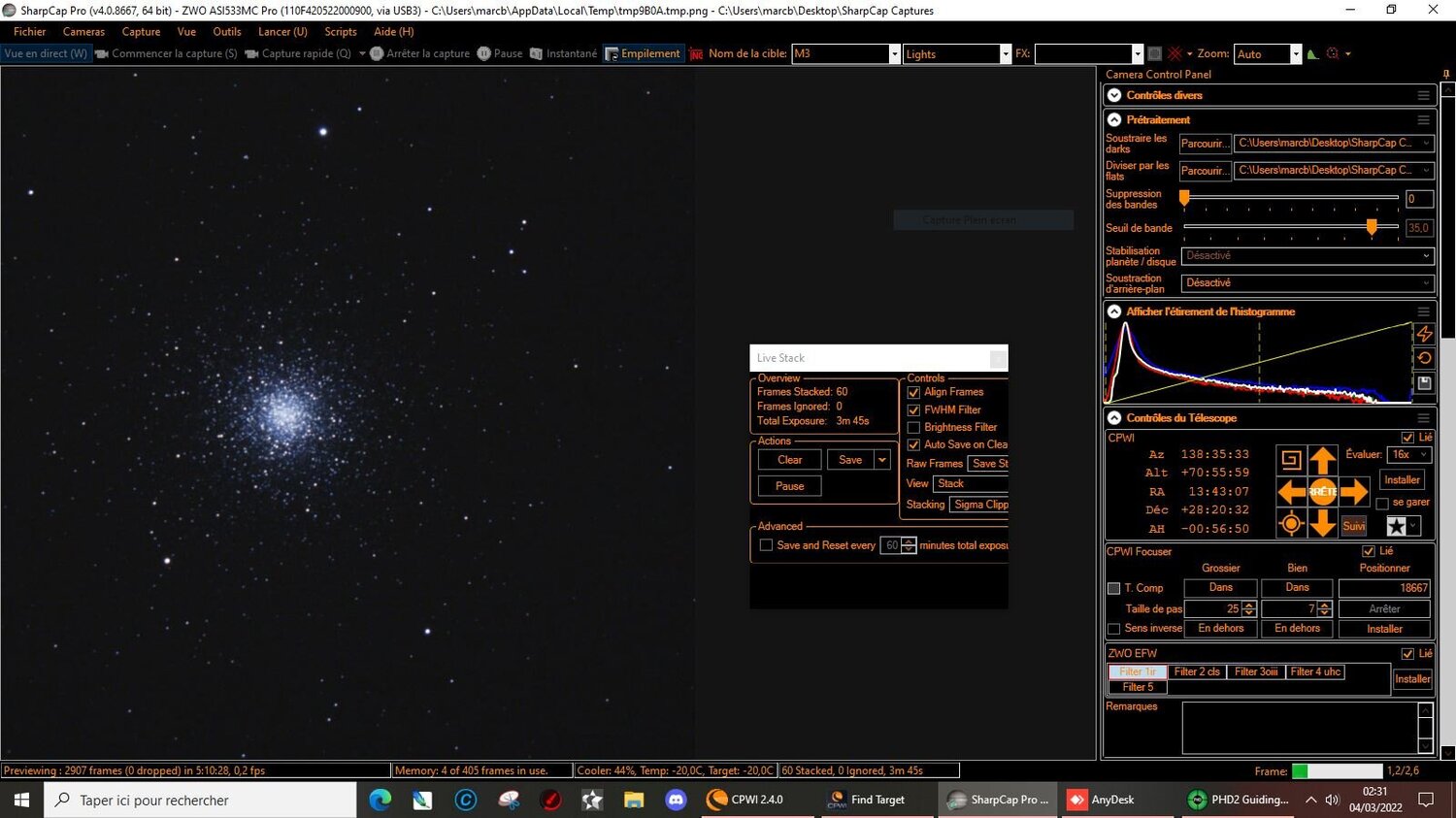Collapse the Contrôles du Télescope section
Image resolution: width=1456 pixels, height=818 pixels.
coord(1114,418)
